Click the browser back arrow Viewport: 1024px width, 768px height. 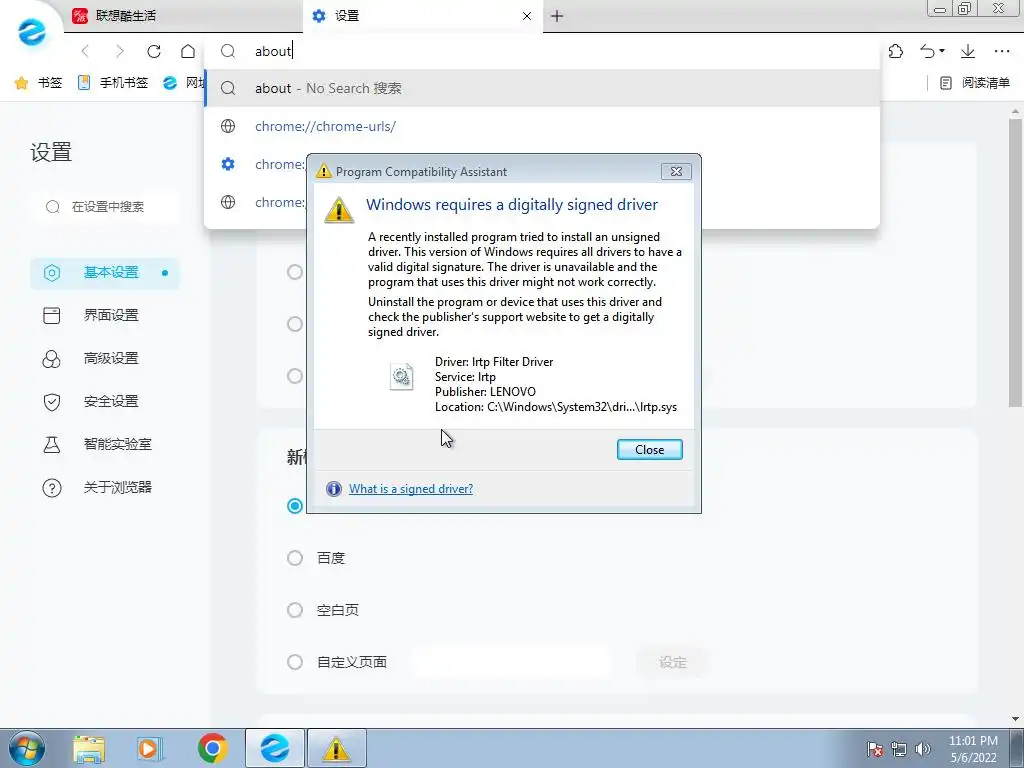(x=85, y=51)
